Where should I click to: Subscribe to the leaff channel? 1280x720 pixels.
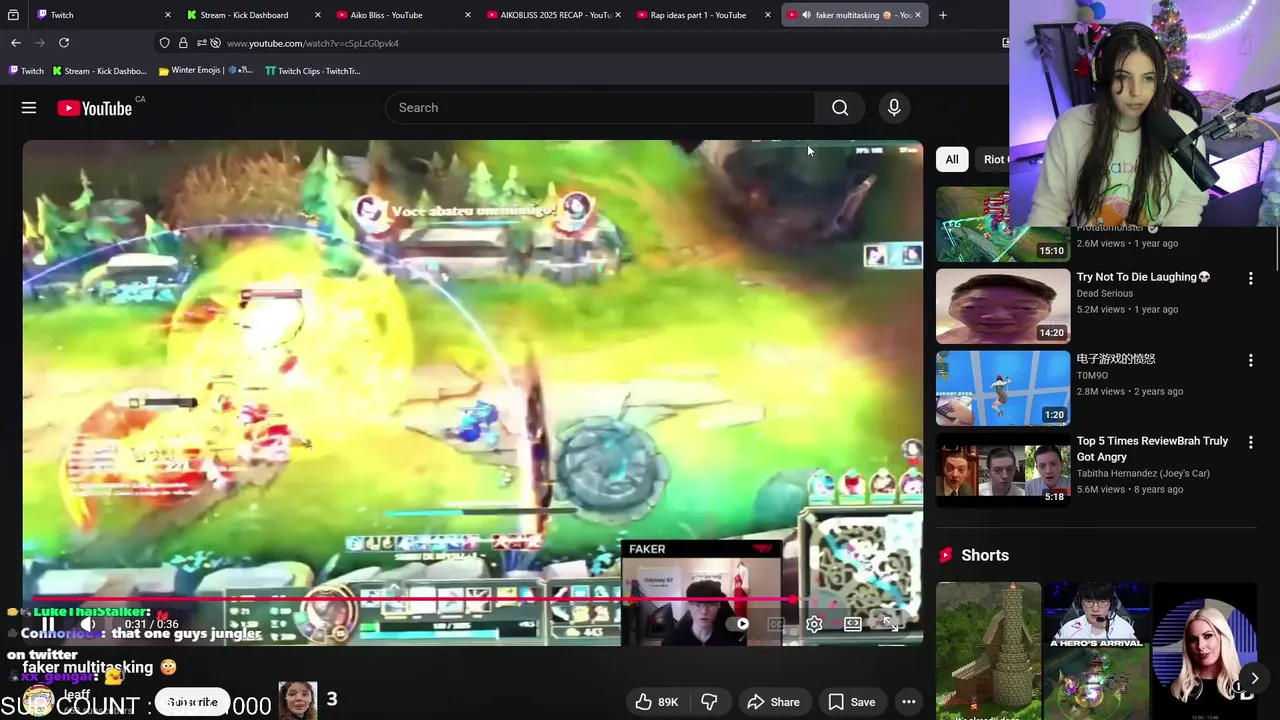point(192,702)
